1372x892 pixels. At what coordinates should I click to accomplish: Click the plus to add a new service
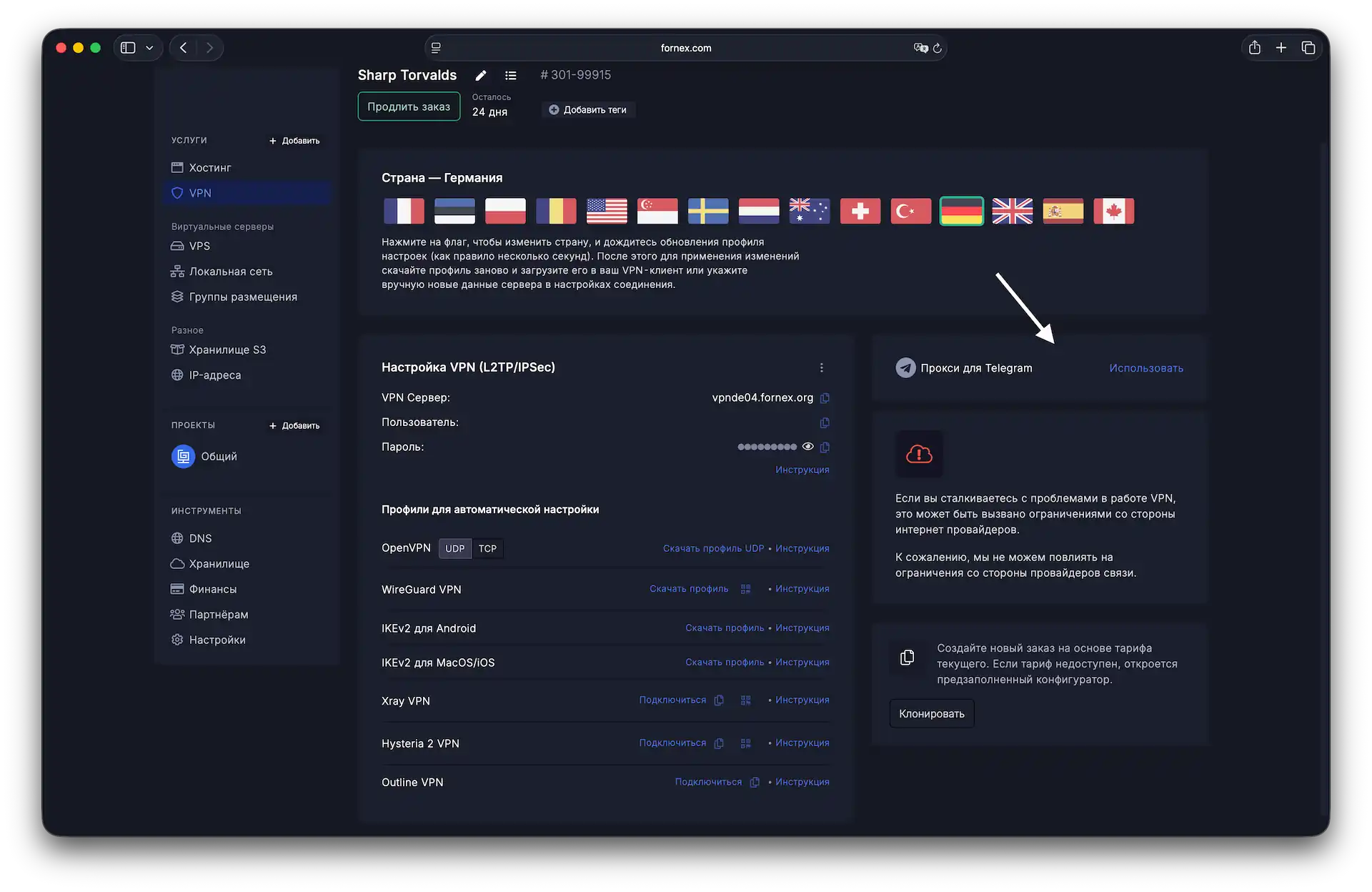click(294, 141)
